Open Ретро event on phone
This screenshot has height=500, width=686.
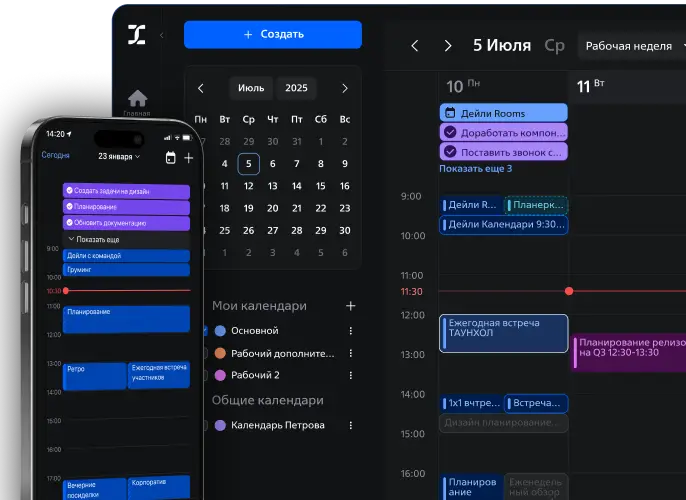click(94, 376)
